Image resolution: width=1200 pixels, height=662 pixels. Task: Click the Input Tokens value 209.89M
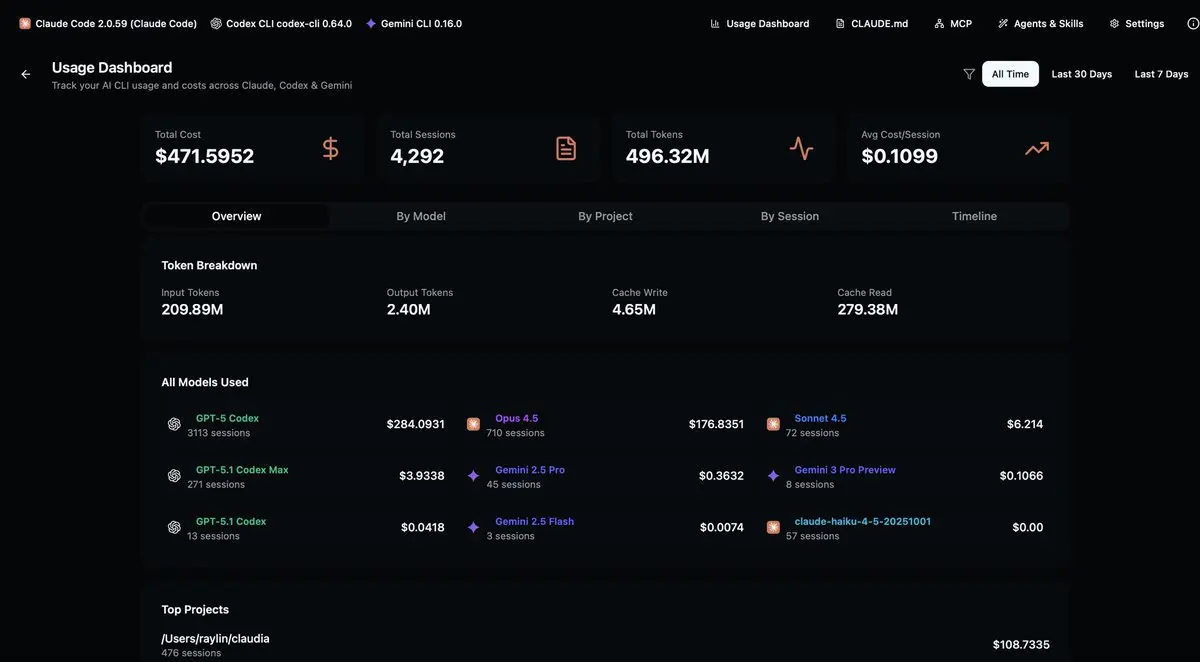(192, 310)
